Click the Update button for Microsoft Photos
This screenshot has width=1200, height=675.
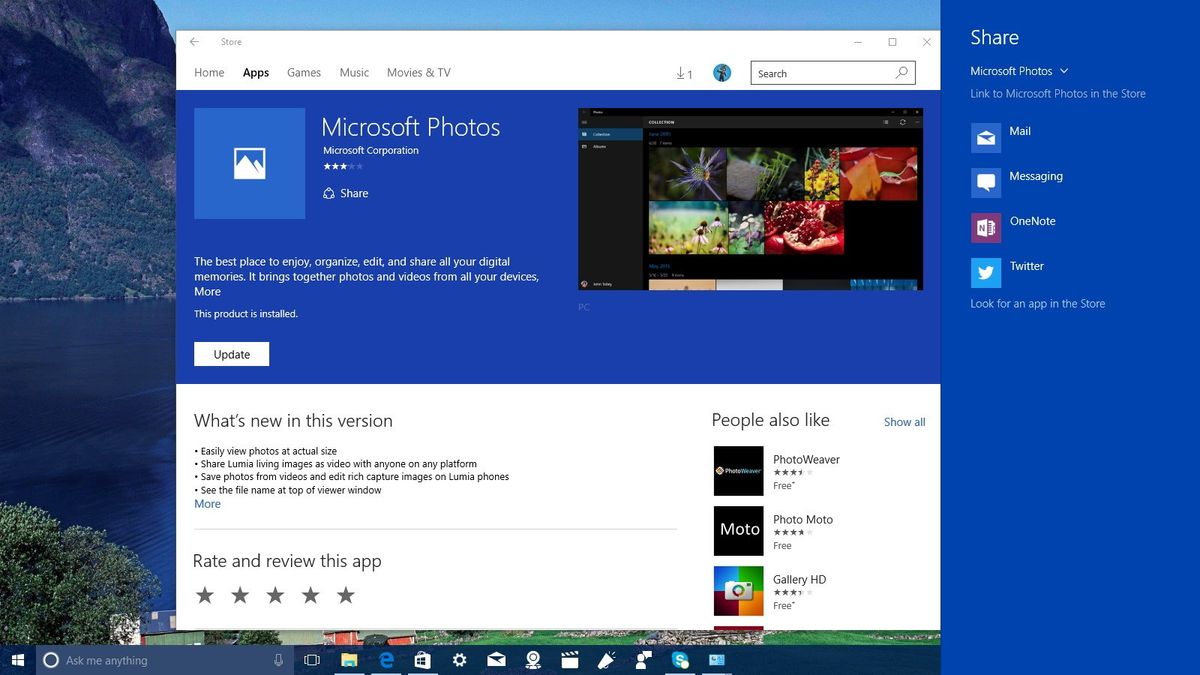pos(231,354)
